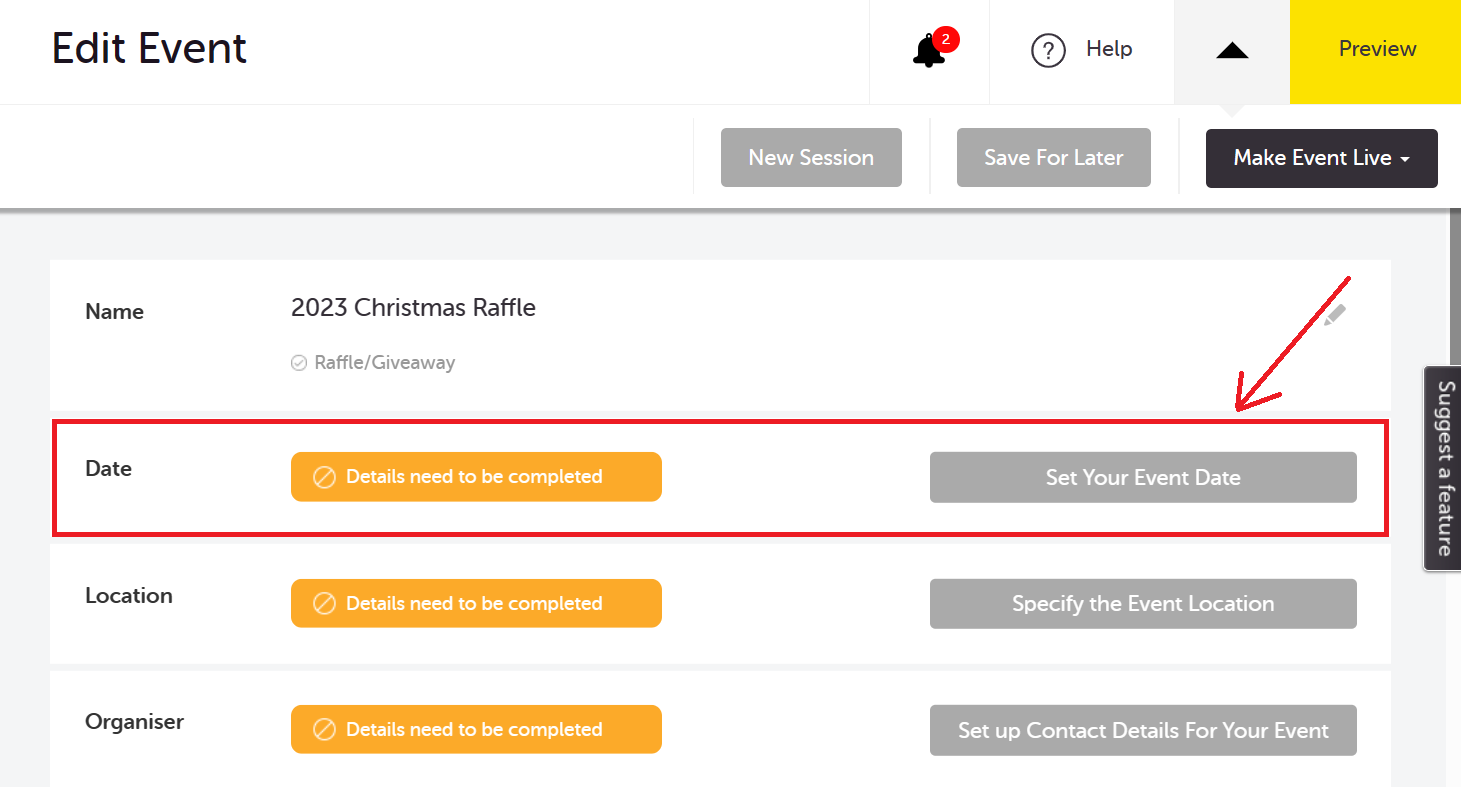
Task: Edit the event name using the pencil icon
Action: tap(1335, 312)
